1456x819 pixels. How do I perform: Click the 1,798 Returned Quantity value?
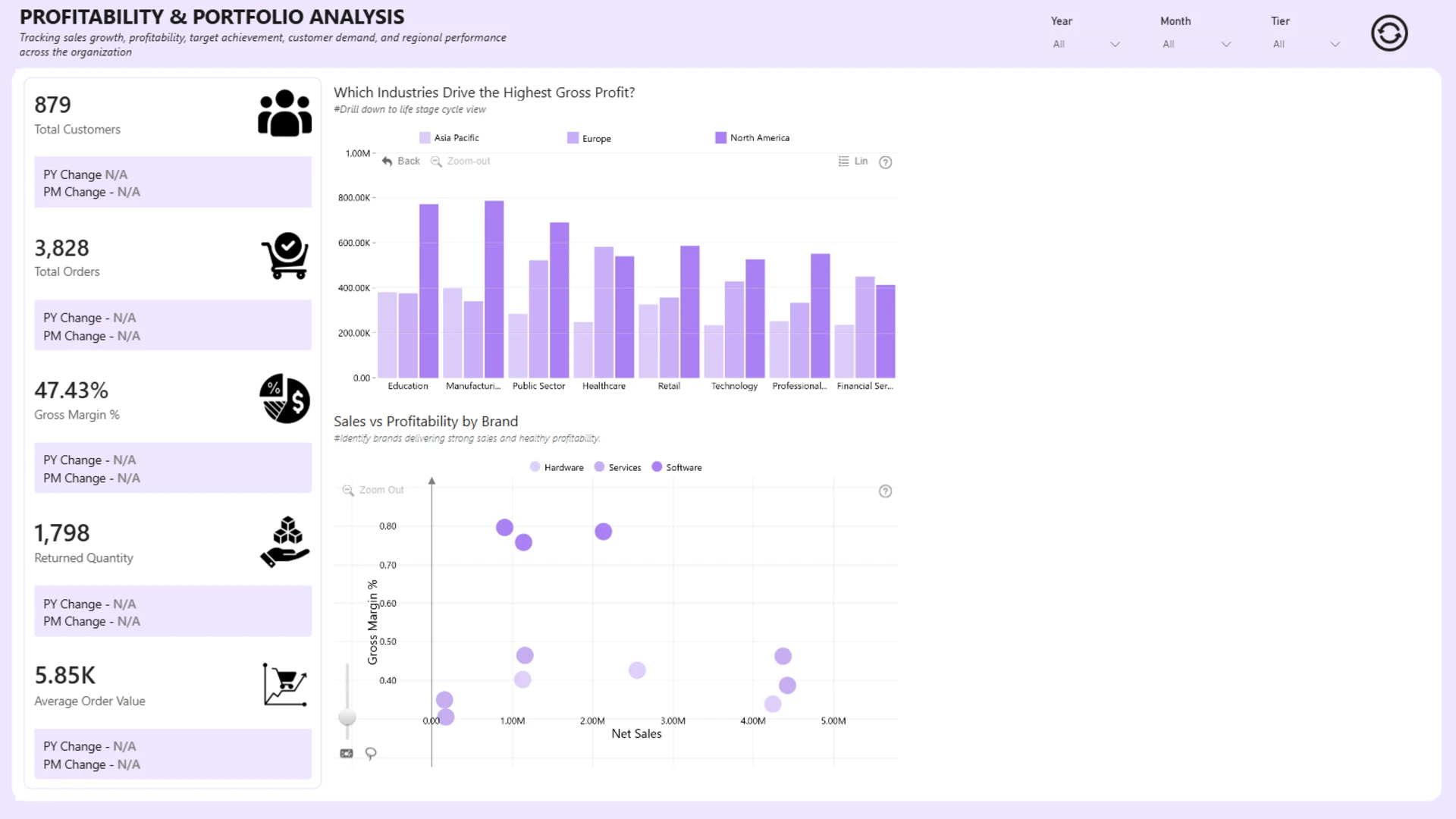click(x=61, y=533)
